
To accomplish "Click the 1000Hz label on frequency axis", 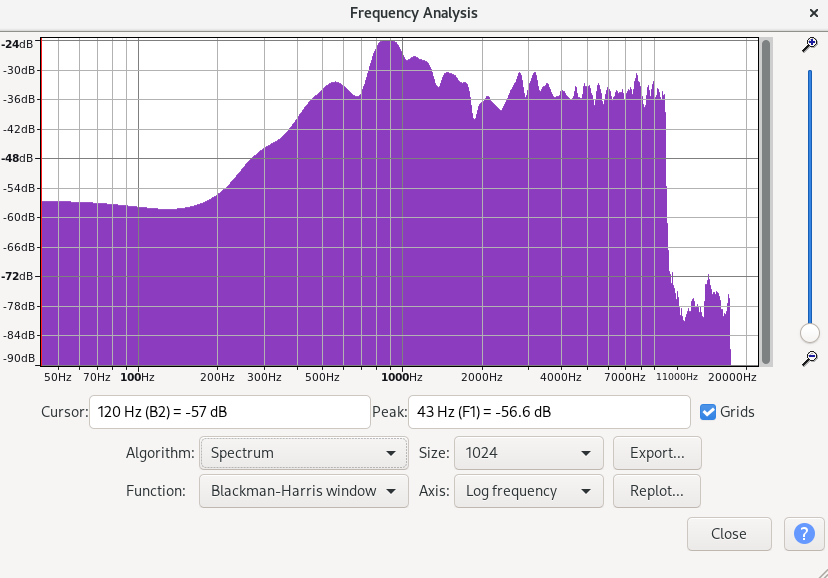I will coord(402,377).
